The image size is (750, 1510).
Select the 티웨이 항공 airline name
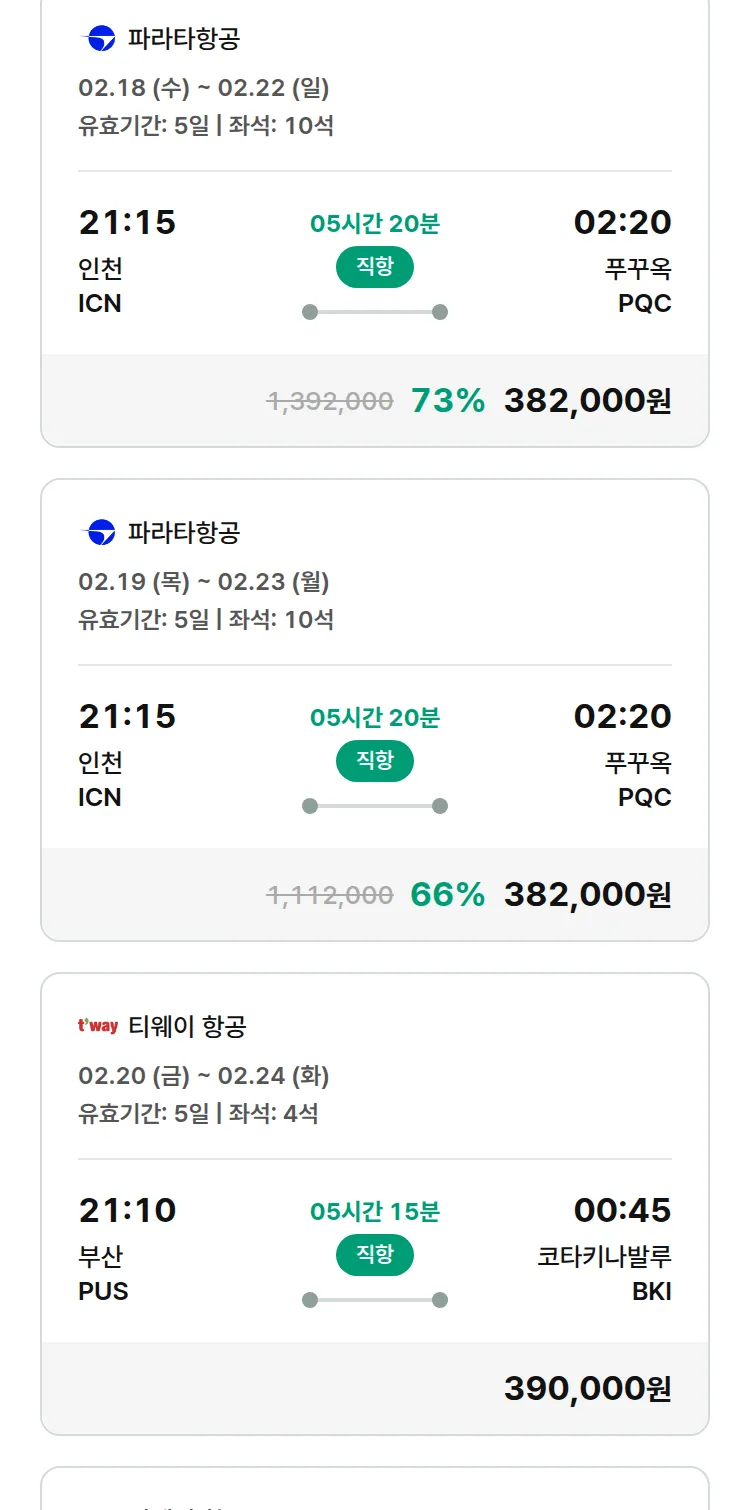click(187, 1026)
